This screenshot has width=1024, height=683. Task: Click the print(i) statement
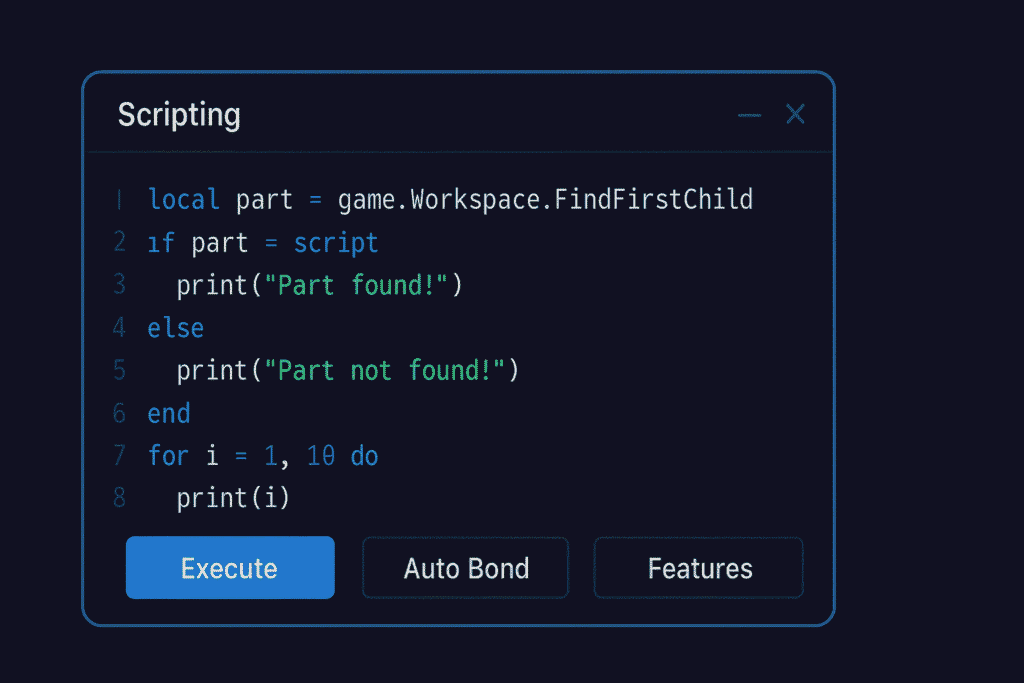[233, 498]
